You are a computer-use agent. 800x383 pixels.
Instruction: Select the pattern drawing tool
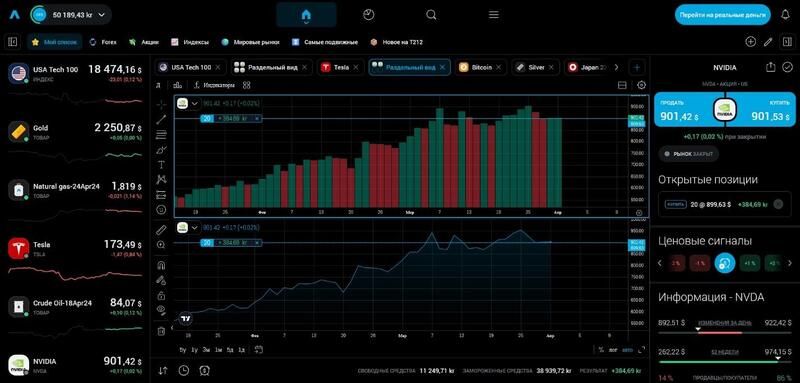[161, 179]
